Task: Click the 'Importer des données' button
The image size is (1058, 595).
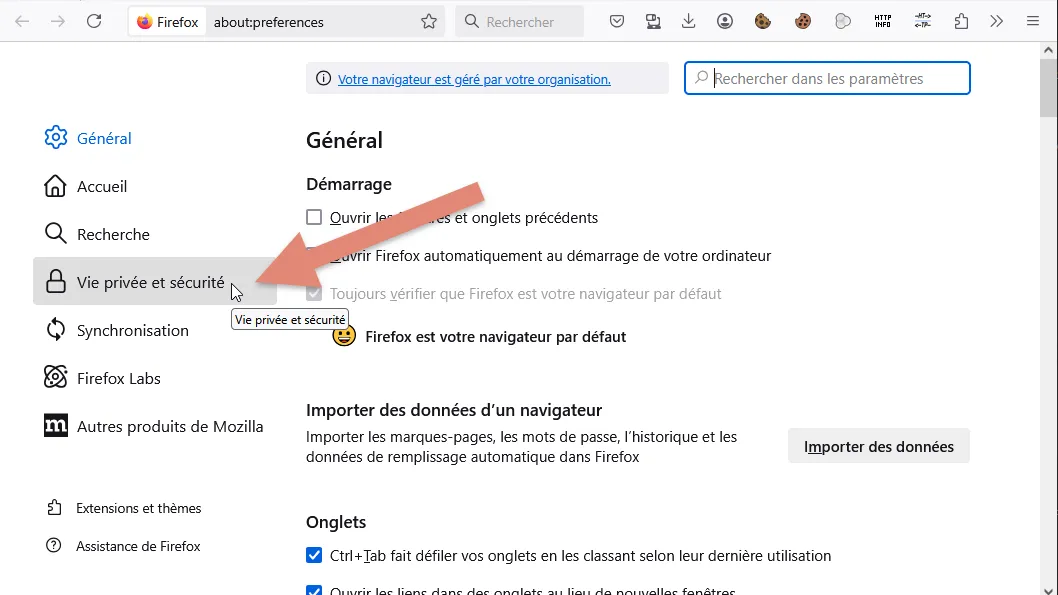Action: pyautogui.click(x=879, y=446)
